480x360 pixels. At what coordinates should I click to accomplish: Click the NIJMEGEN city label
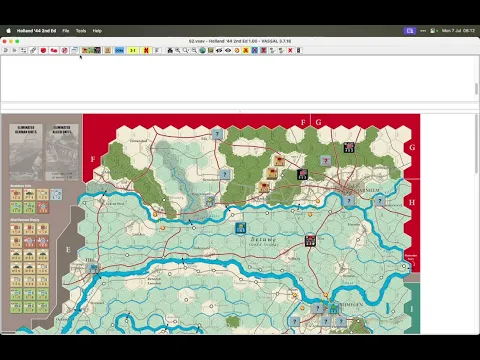[x=351, y=305]
